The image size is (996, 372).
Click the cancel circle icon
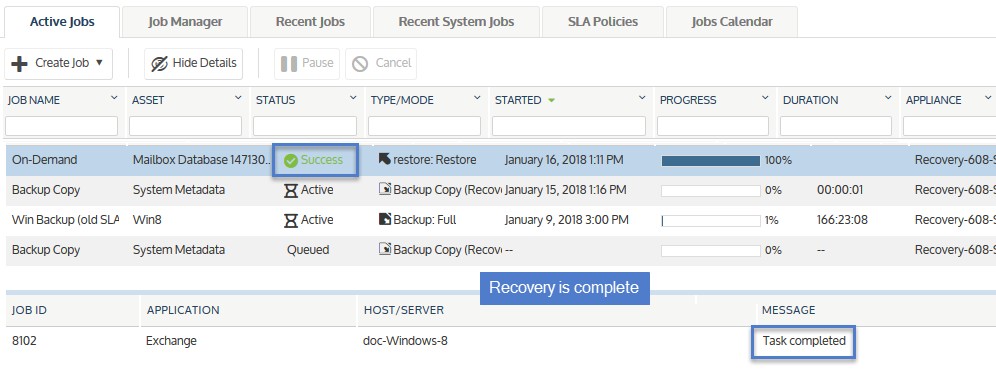point(360,63)
